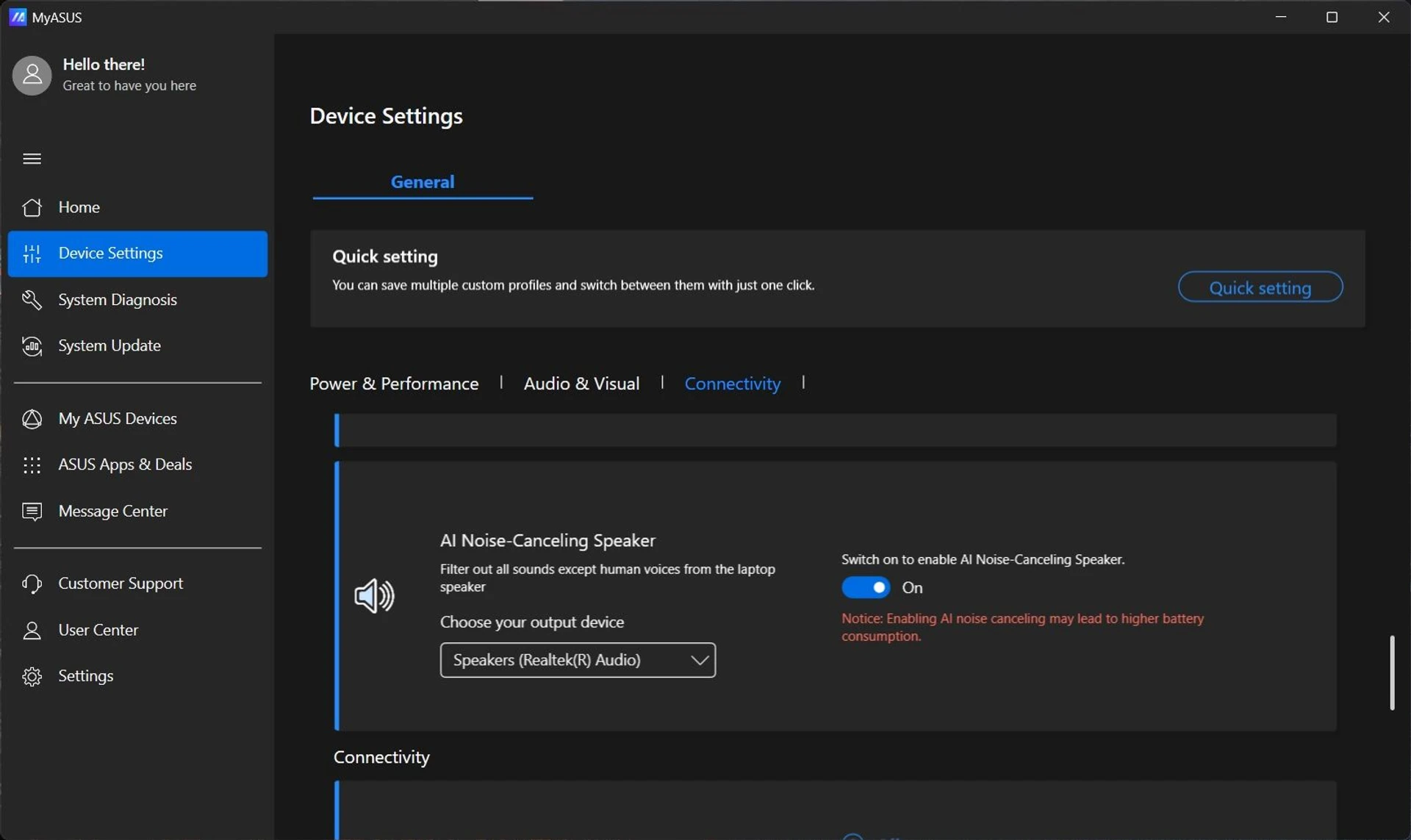Image resolution: width=1411 pixels, height=840 pixels.
Task: Click the 'AI Noise-Canceling Speaker' heading
Action: (x=547, y=540)
